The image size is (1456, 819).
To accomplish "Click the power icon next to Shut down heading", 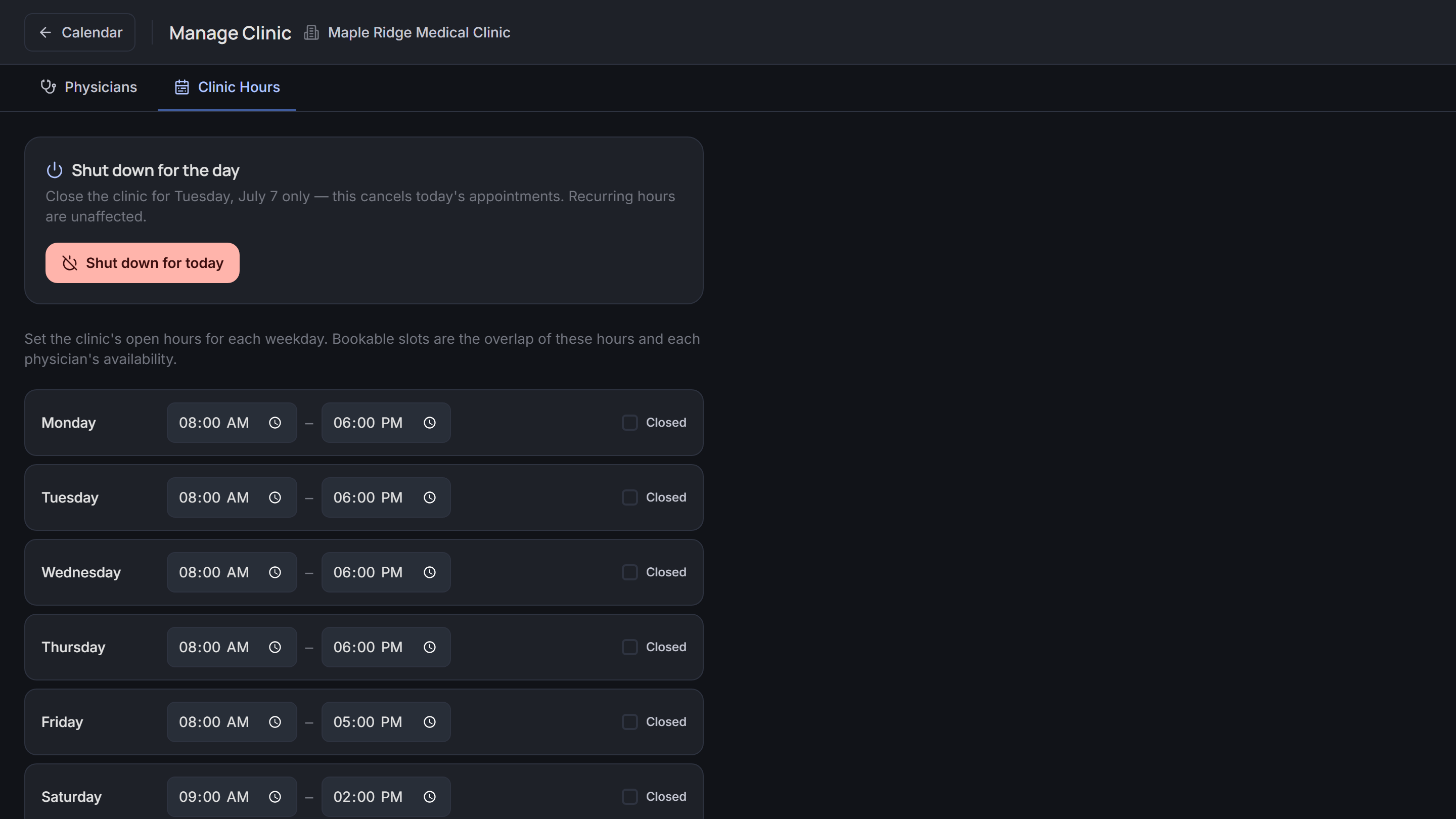I will 54,170.
